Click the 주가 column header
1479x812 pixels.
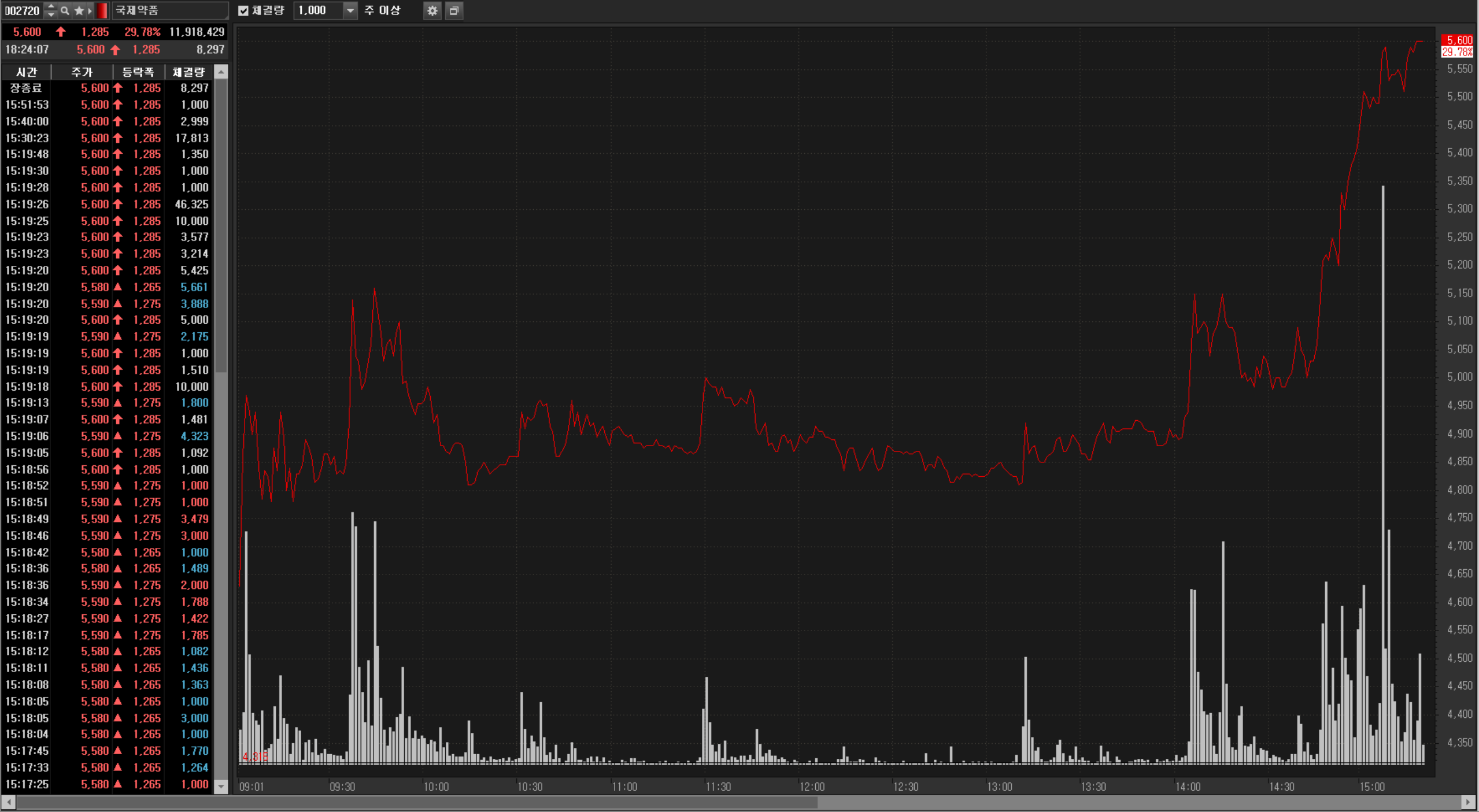click(x=82, y=72)
